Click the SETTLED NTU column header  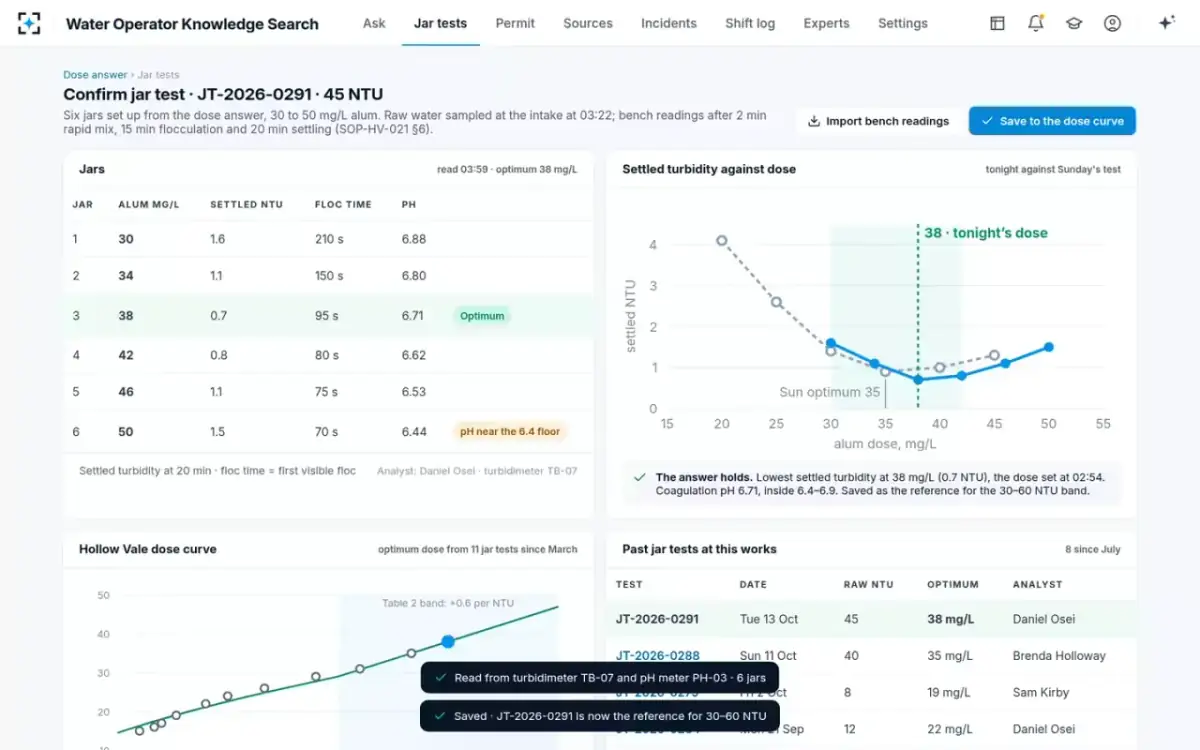[246, 204]
